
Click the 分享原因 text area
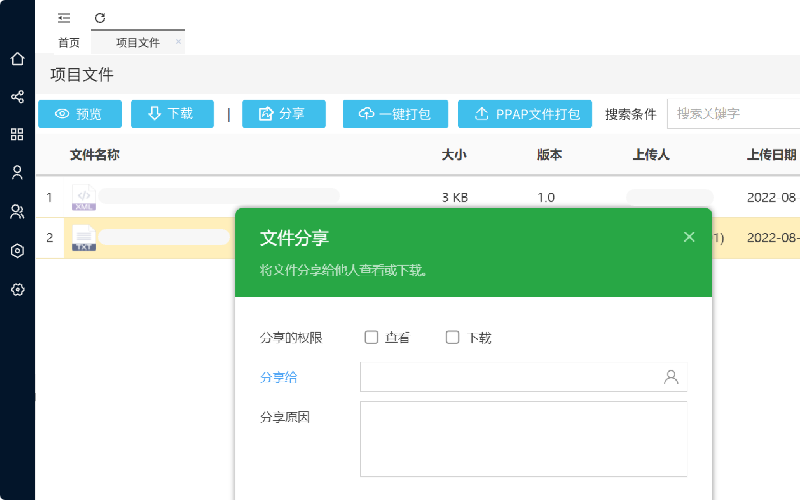click(x=523, y=439)
